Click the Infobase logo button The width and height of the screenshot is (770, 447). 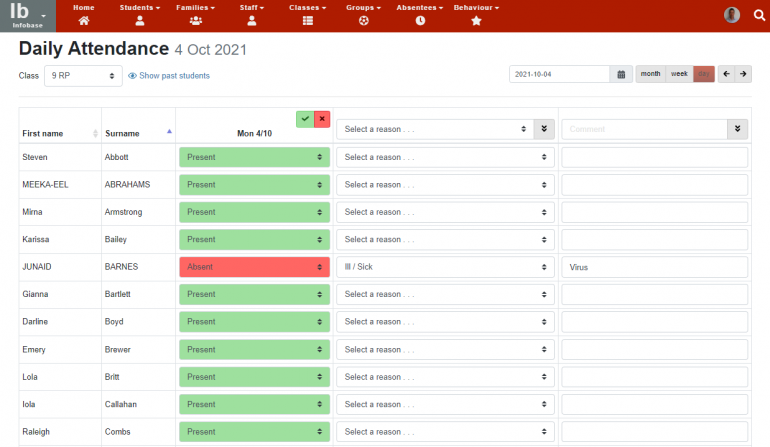pyautogui.click(x=28, y=15)
